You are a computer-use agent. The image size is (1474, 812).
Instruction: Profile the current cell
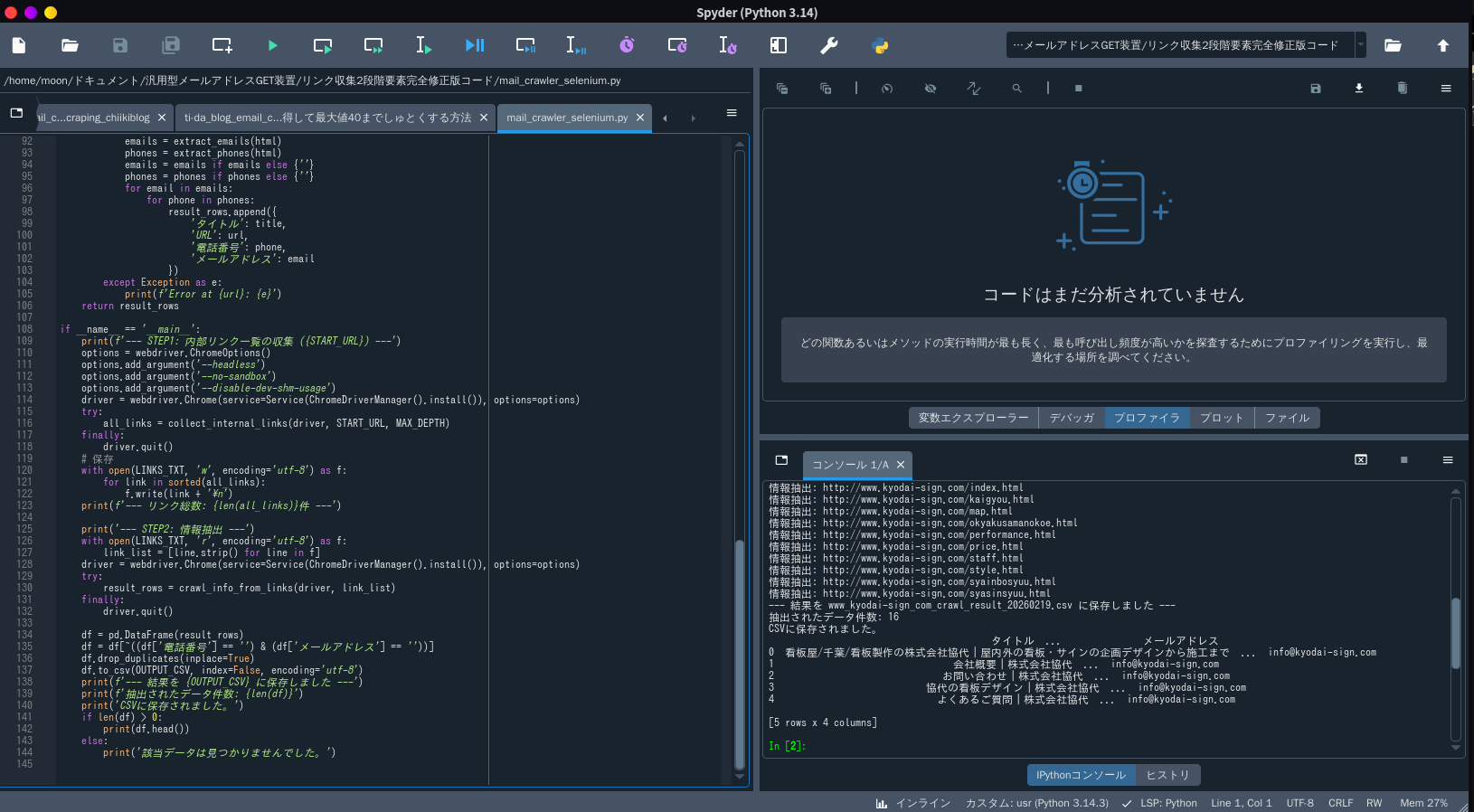coord(677,45)
